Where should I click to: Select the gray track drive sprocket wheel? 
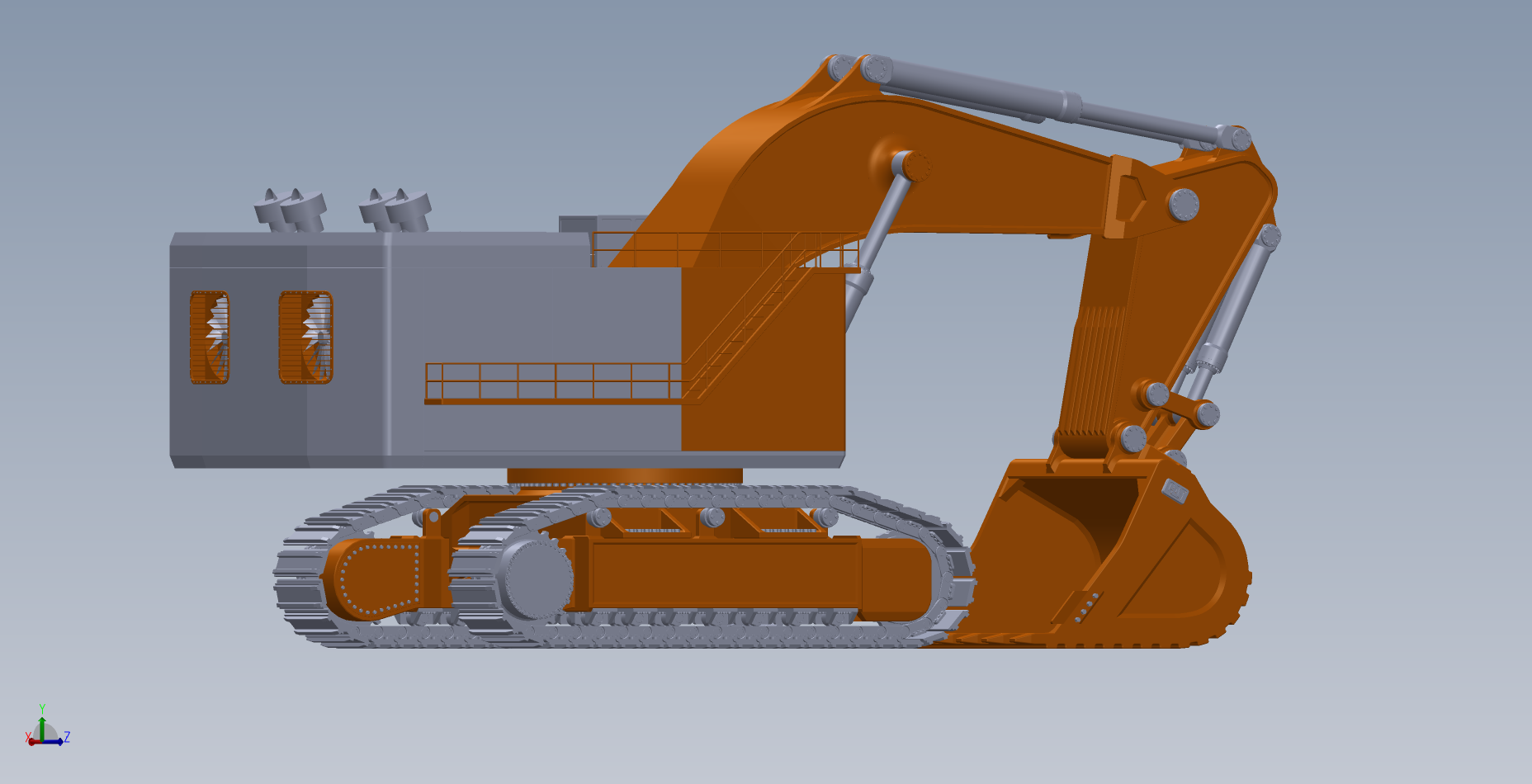tap(537, 579)
